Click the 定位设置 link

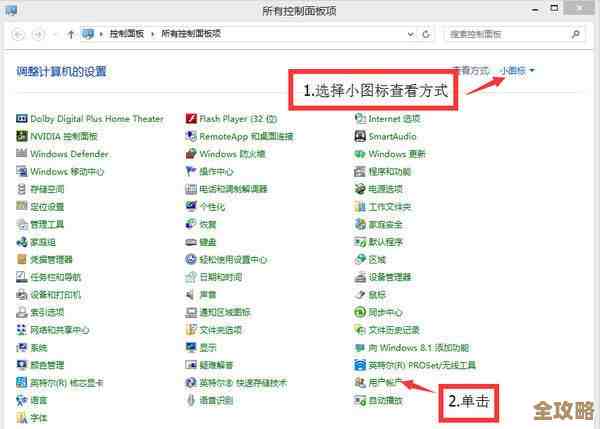[47, 207]
